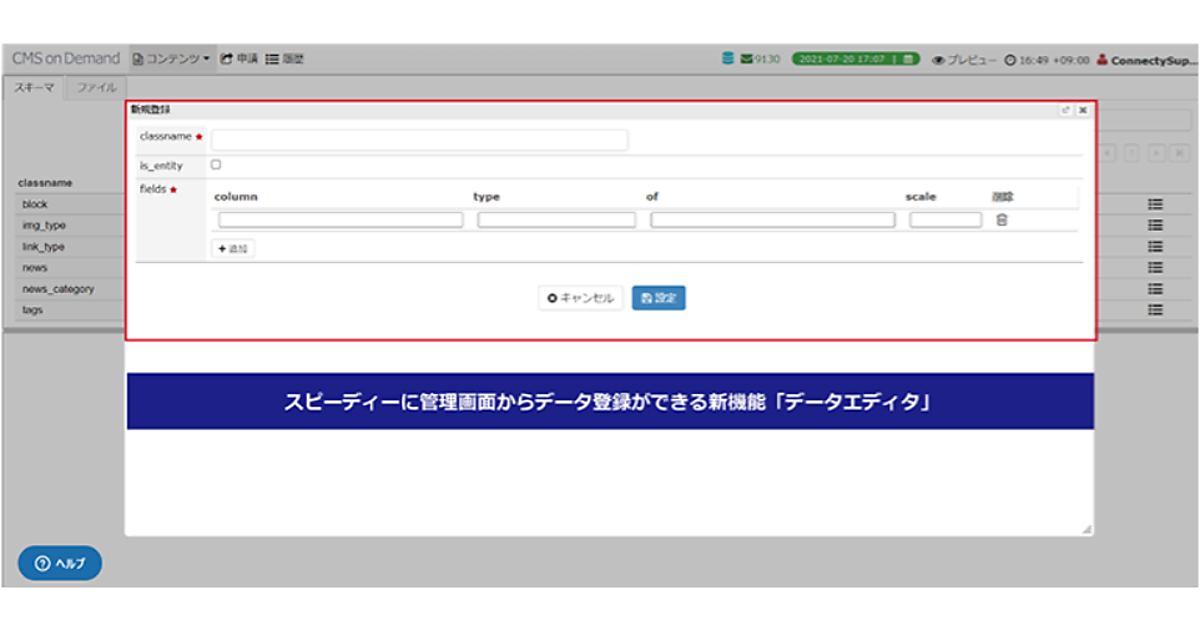Click the キャンセル button
The height and width of the screenshot is (630, 1200).
581,298
